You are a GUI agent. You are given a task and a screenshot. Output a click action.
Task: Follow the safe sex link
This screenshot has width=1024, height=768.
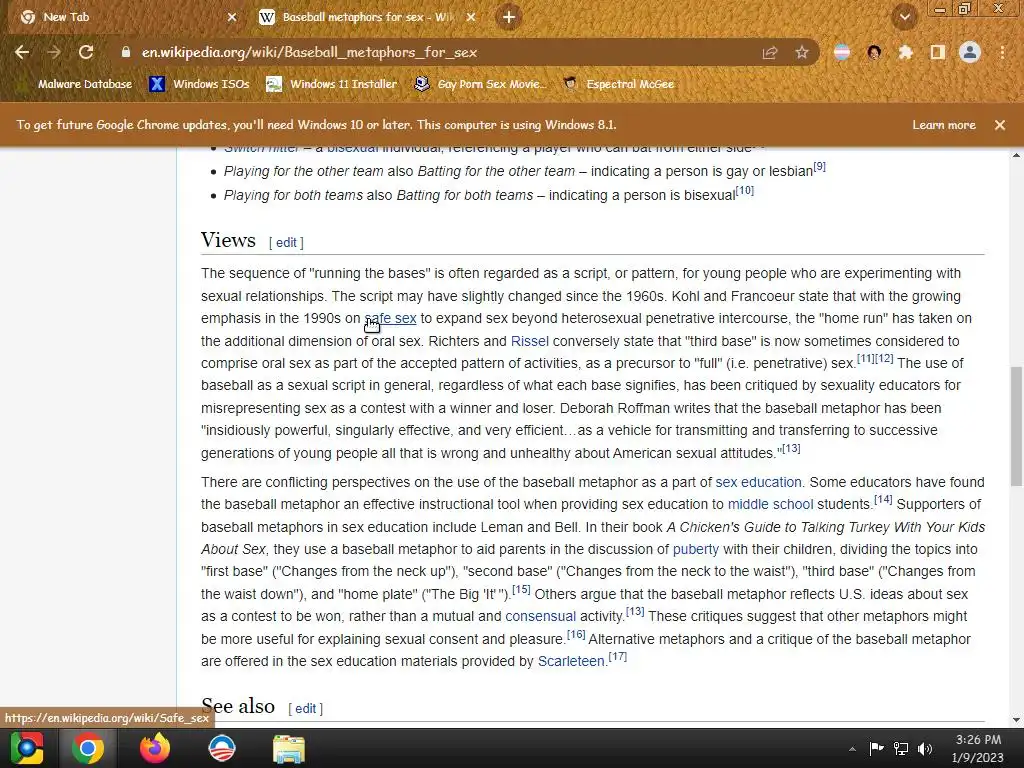click(x=390, y=318)
